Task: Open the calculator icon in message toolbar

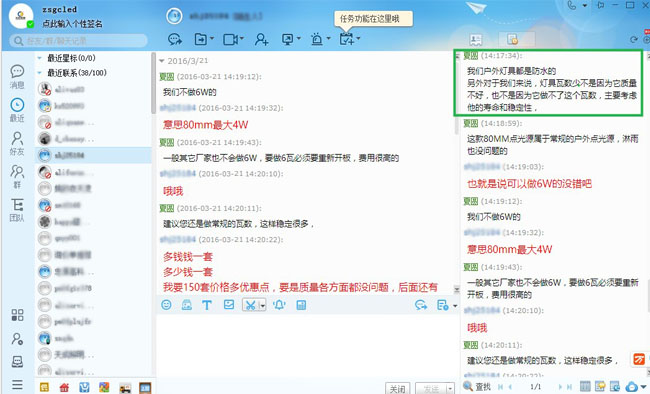Action: click(301, 305)
